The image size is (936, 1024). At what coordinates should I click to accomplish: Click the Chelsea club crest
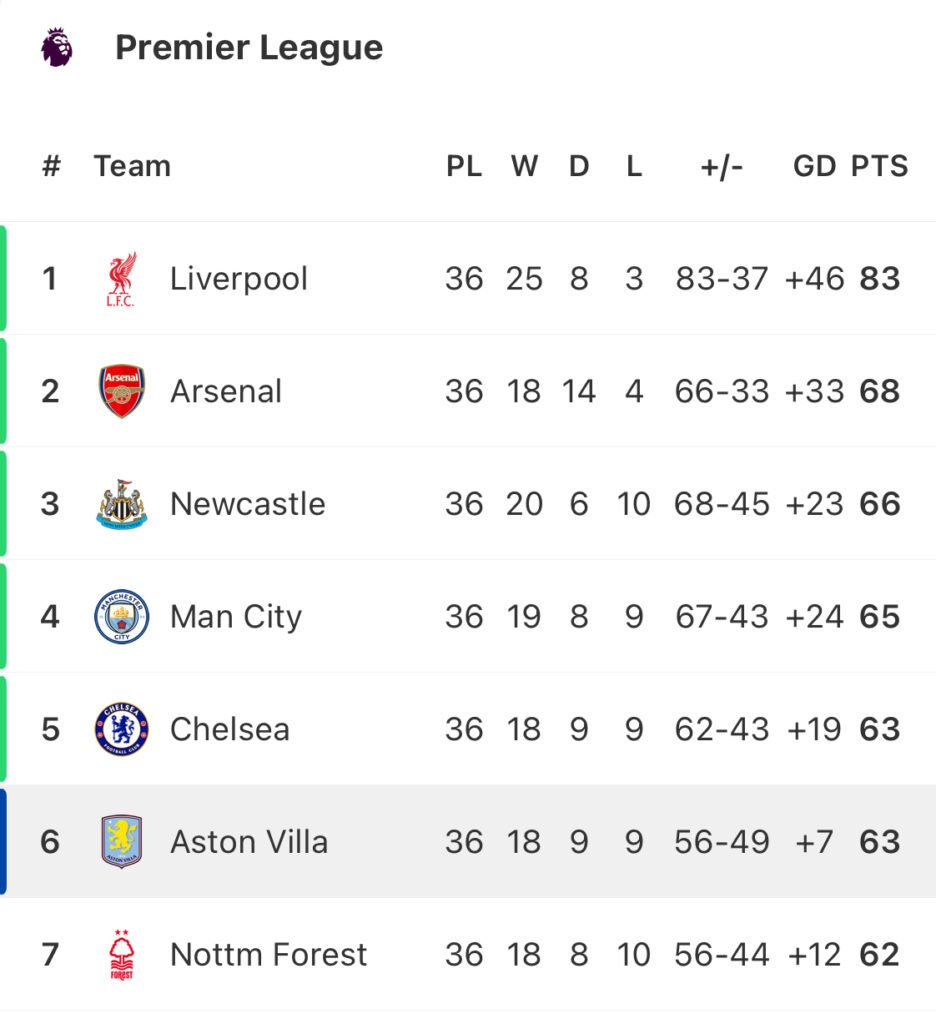[121, 729]
